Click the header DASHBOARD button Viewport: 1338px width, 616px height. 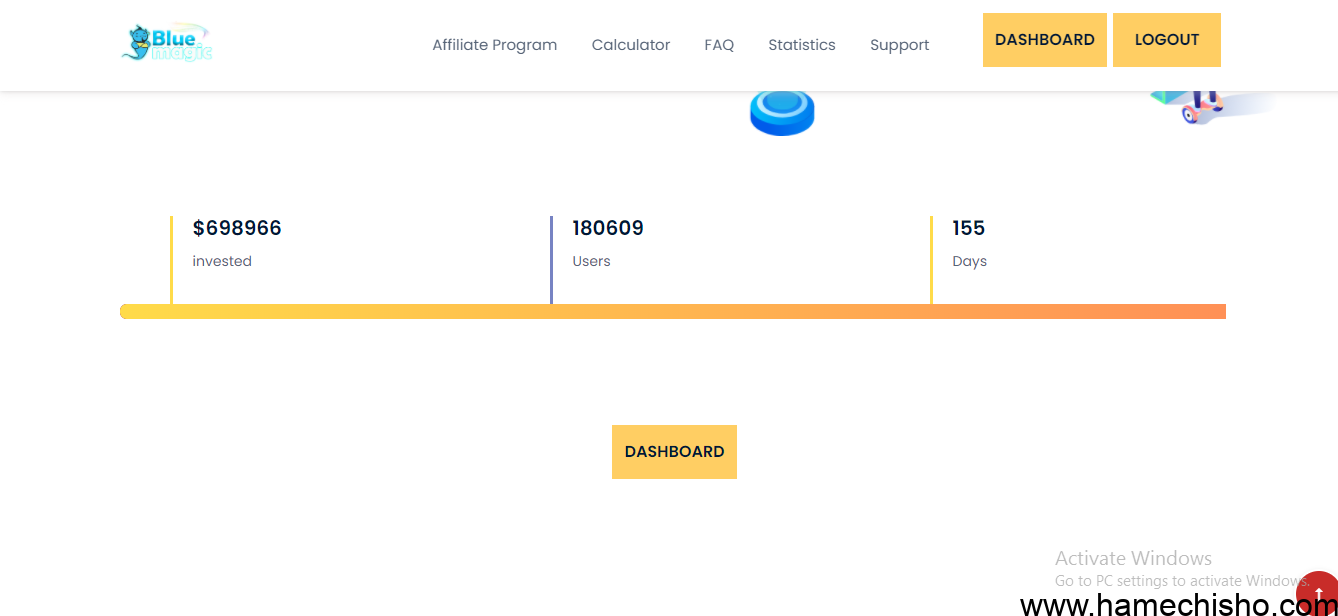click(x=1044, y=40)
